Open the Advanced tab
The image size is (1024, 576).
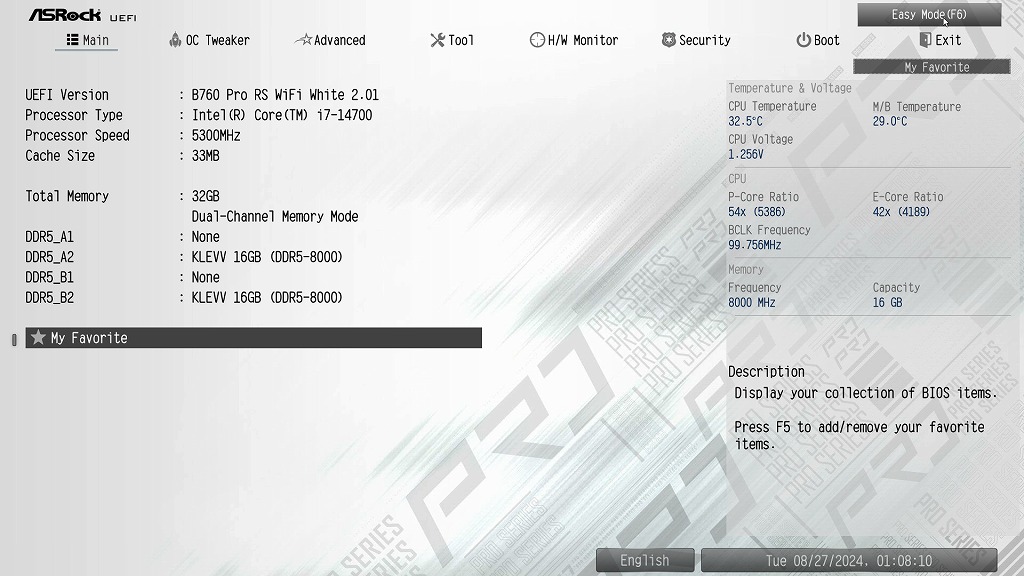pyautogui.click(x=330, y=40)
